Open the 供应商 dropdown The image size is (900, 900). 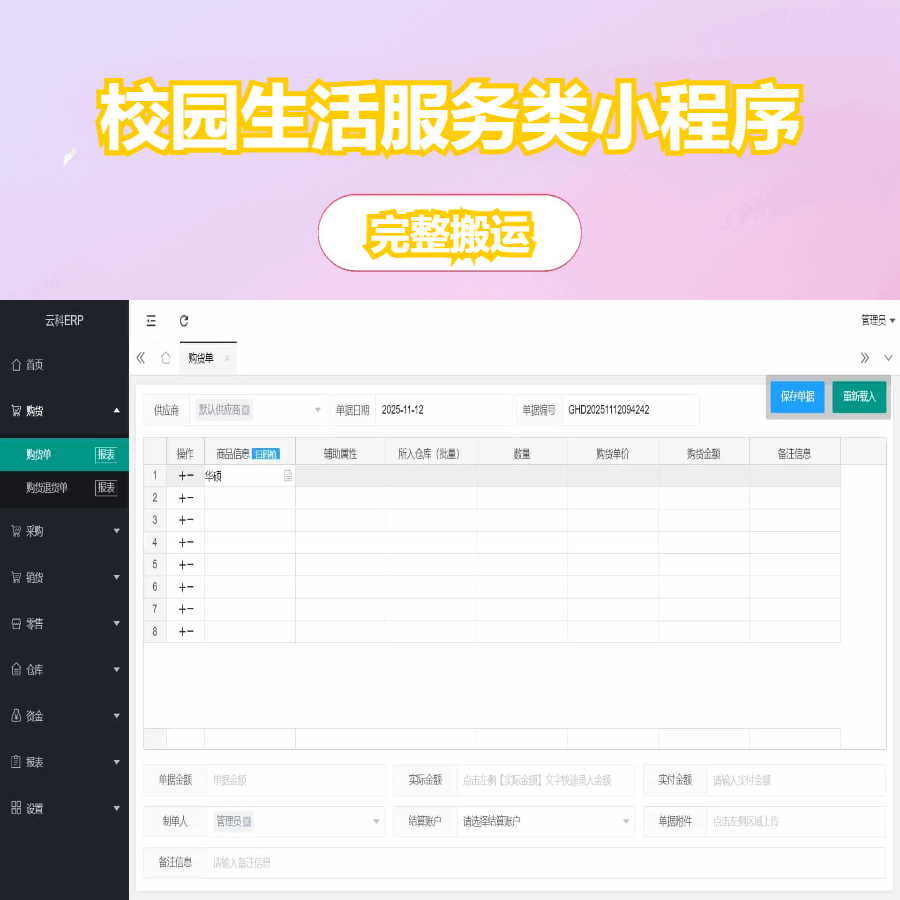click(318, 410)
